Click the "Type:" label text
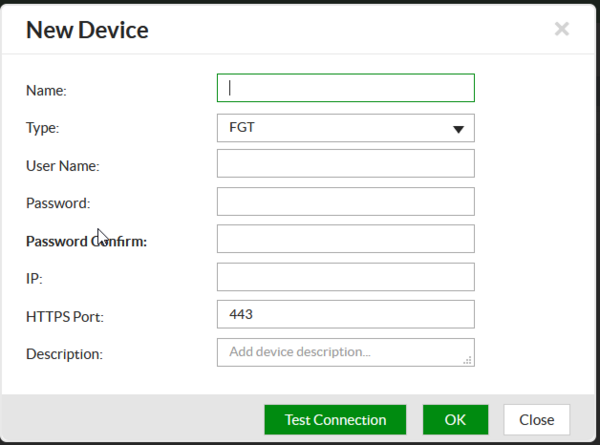Screen dimensions: 600x445 [x=43, y=128]
